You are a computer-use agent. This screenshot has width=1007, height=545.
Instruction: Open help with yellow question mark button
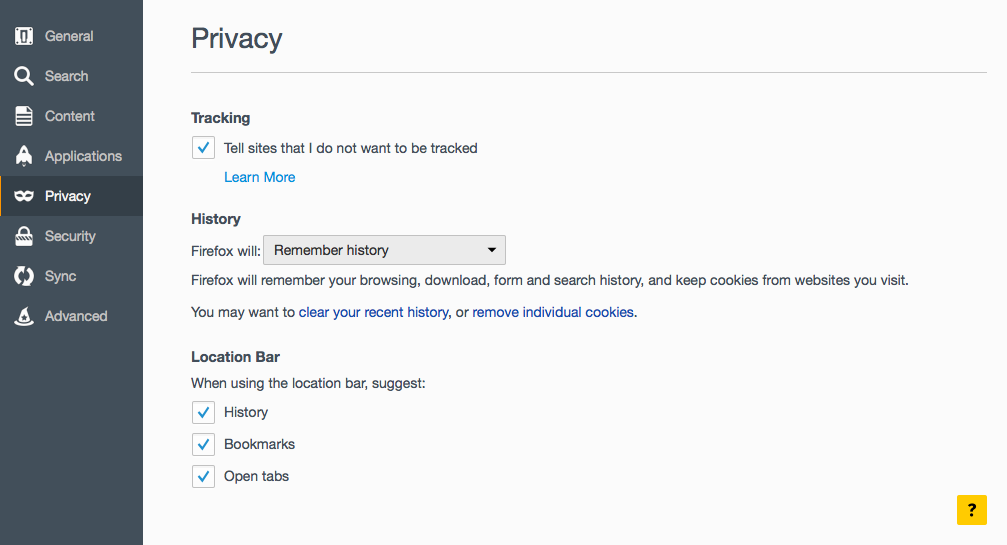(972, 510)
